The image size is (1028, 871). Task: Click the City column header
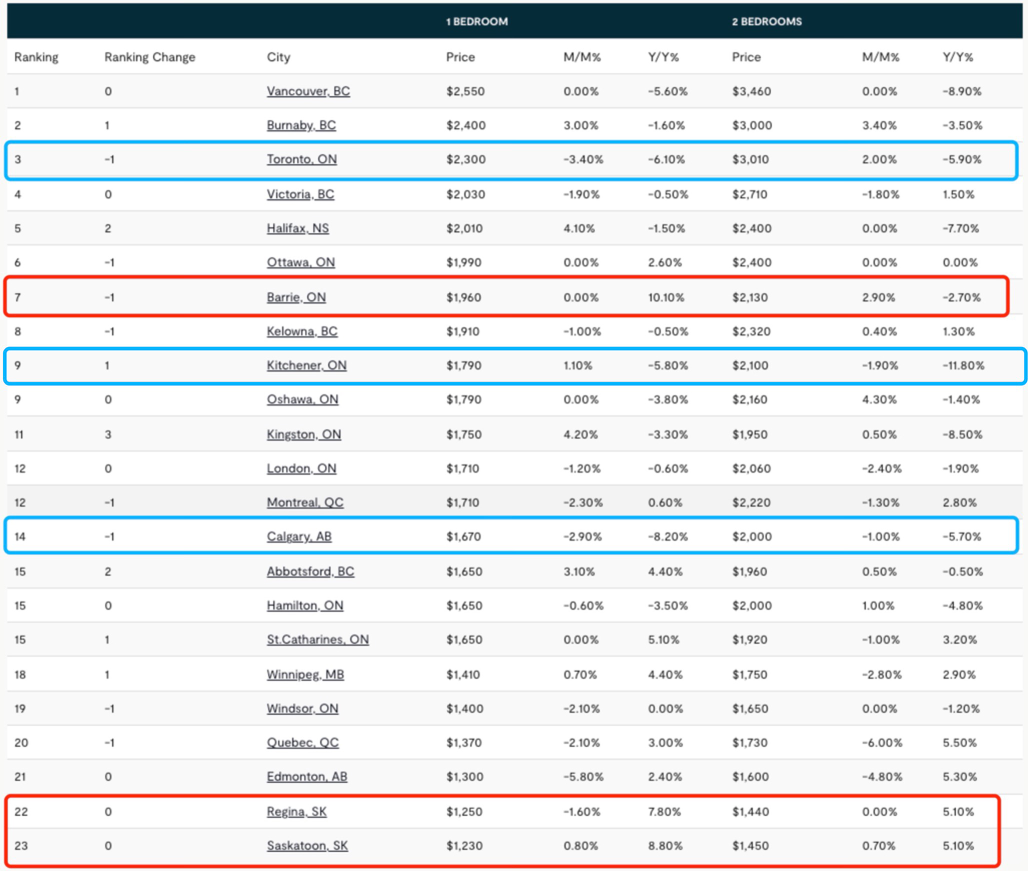[x=279, y=57]
